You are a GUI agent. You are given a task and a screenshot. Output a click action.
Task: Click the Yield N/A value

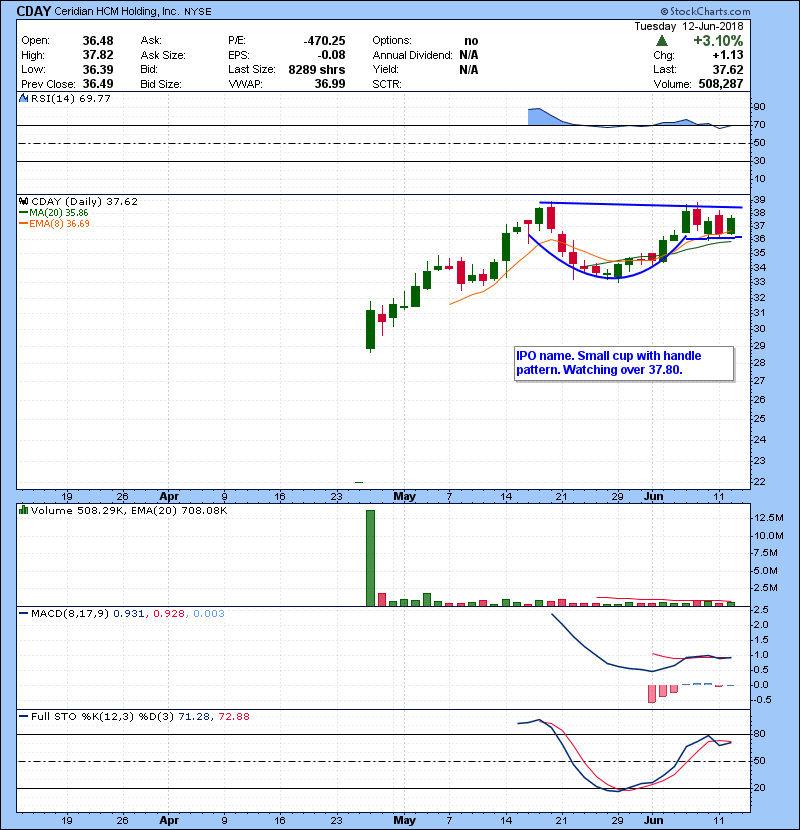coord(469,69)
